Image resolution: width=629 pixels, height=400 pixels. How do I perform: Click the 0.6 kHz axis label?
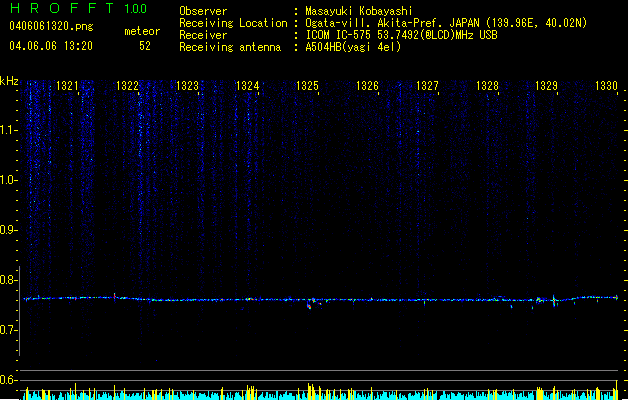pyautogui.click(x=8, y=380)
